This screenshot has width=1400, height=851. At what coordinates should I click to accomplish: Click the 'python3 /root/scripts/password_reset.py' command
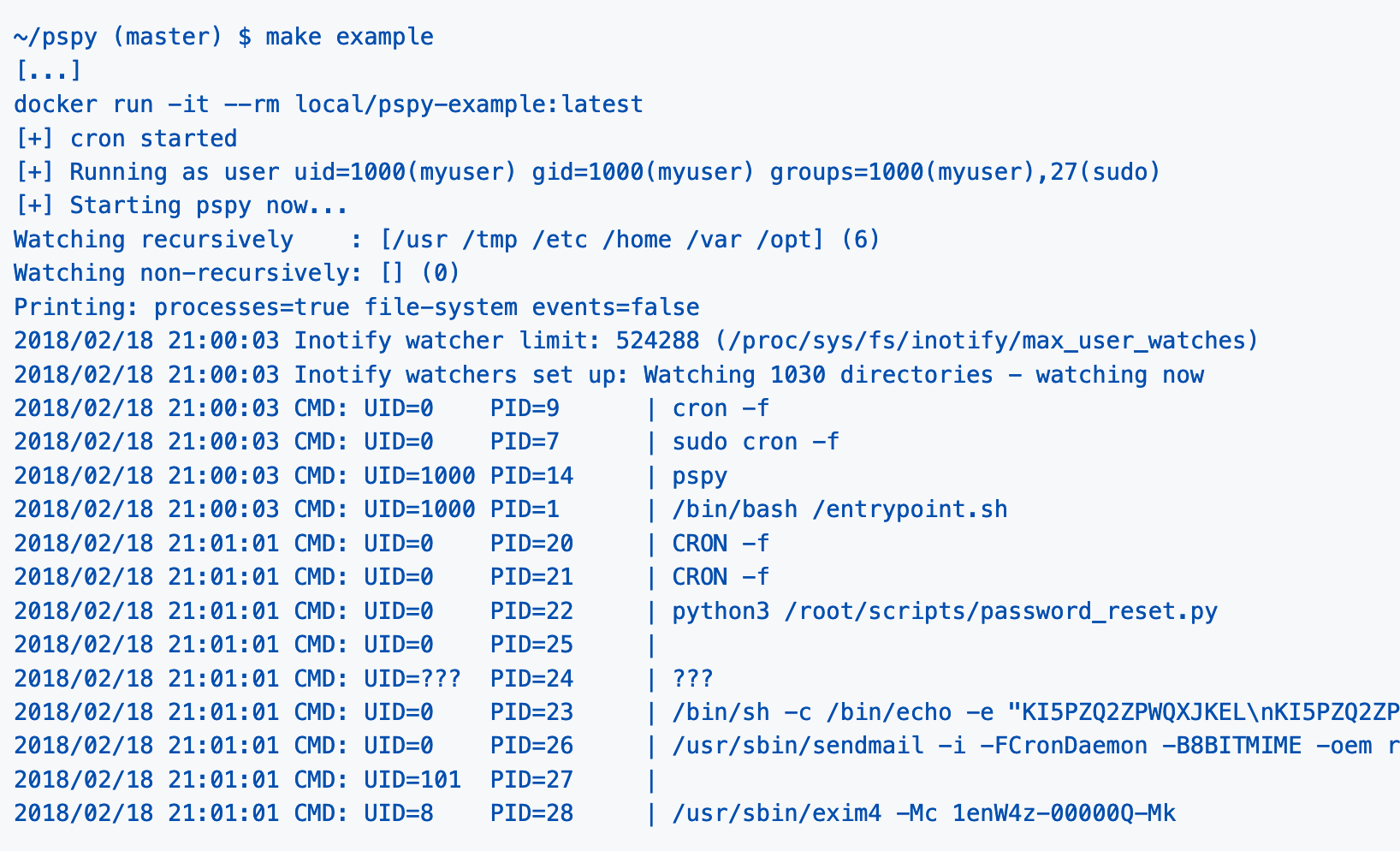[x=945, y=611]
